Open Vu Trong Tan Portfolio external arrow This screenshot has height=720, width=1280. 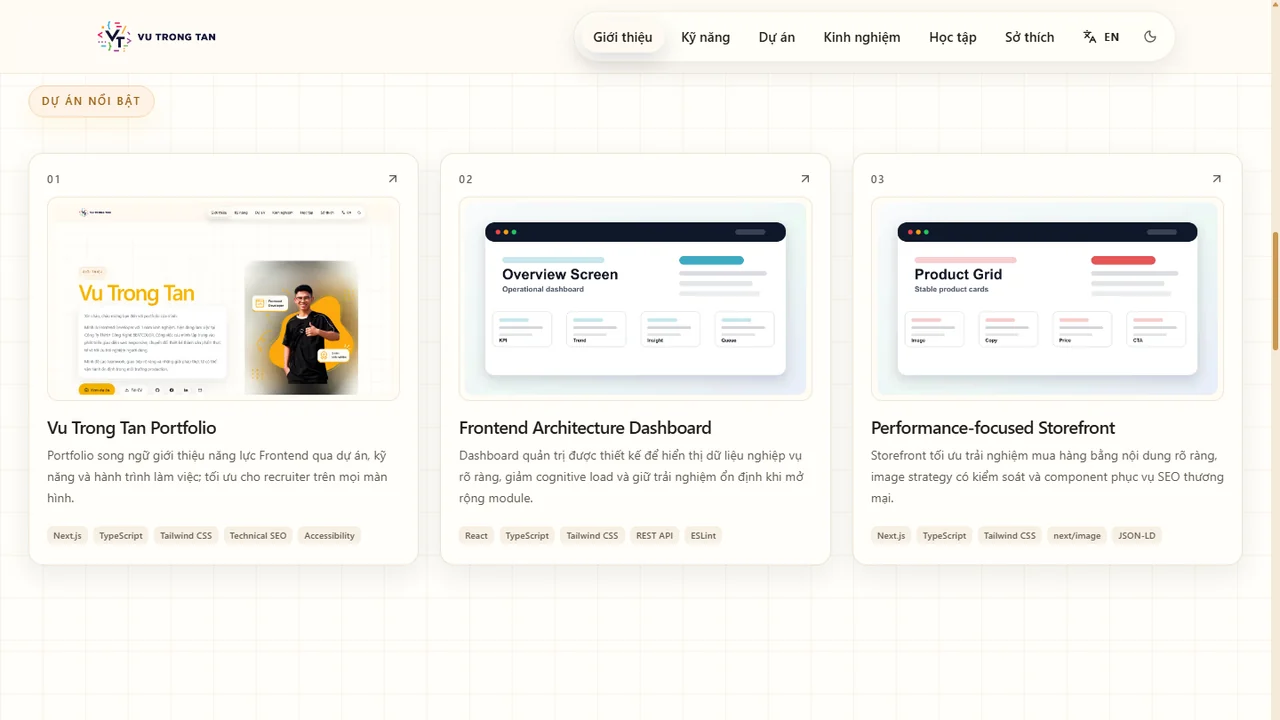click(x=393, y=179)
